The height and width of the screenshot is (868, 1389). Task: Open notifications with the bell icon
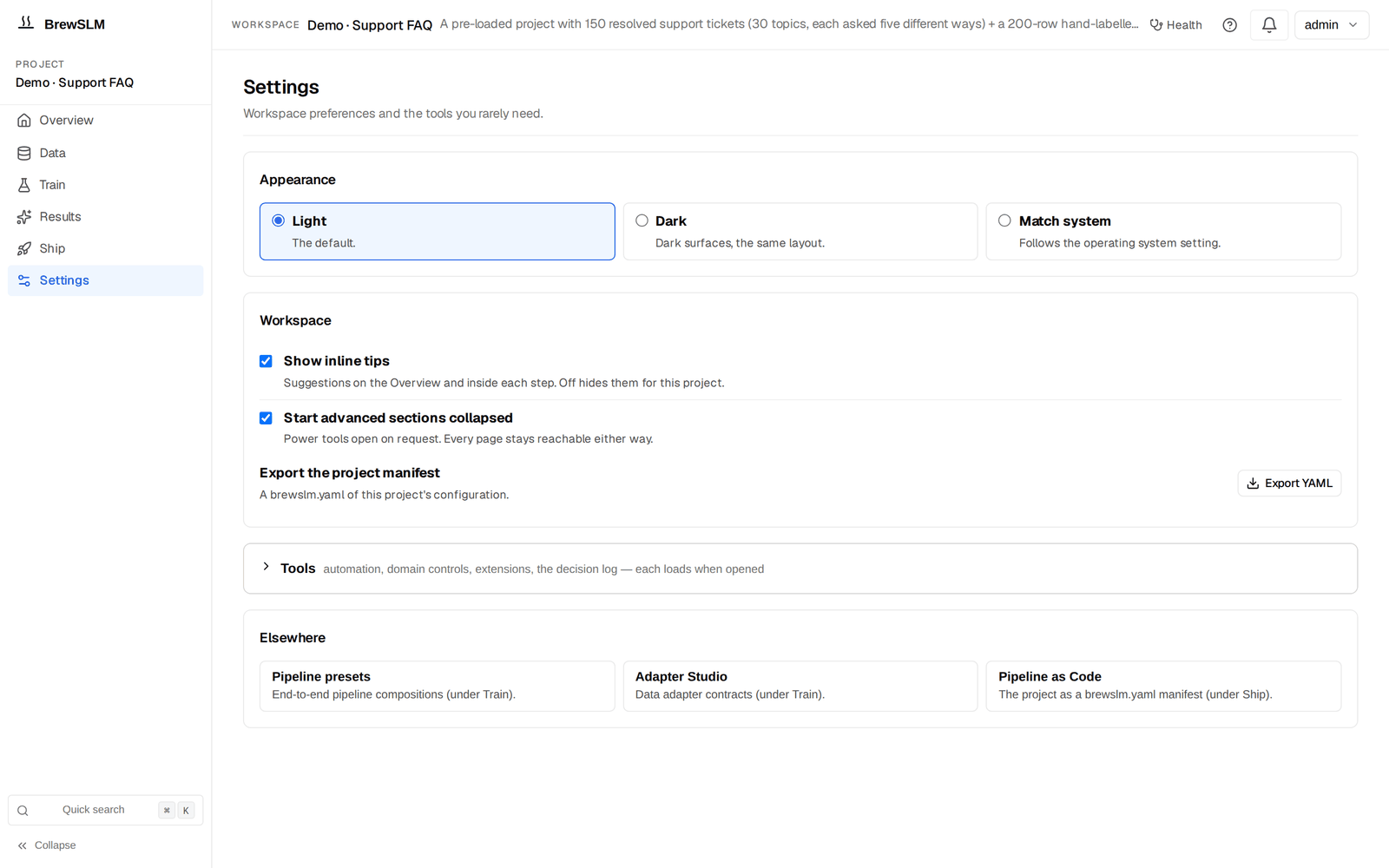tap(1269, 25)
